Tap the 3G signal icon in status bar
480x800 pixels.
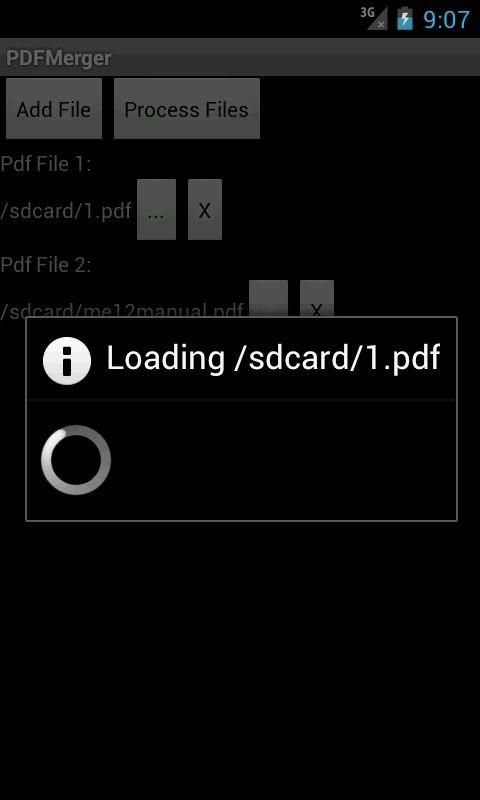tap(373, 18)
